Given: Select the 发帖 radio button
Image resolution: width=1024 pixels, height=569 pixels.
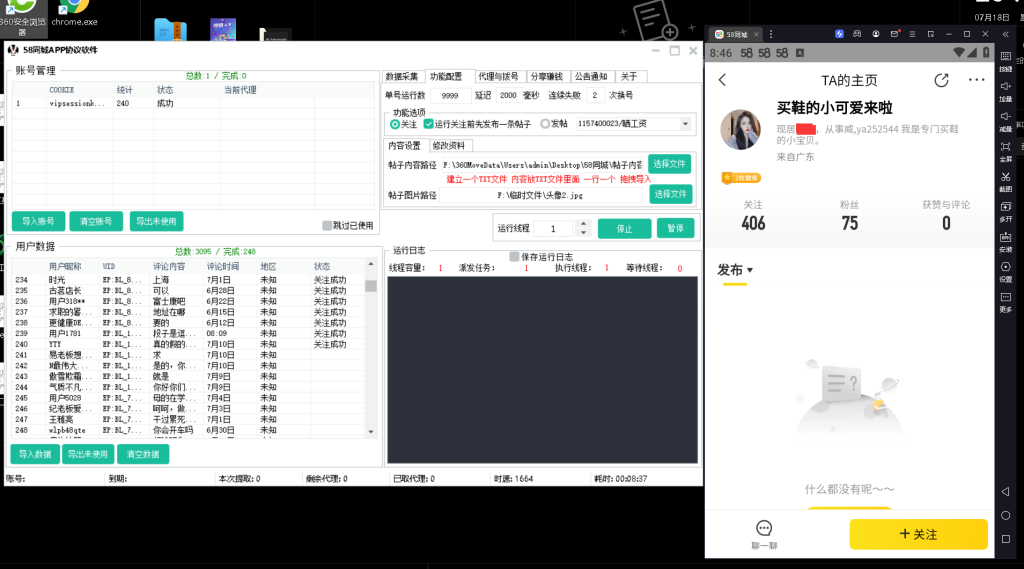Looking at the screenshot, I should (x=545, y=124).
